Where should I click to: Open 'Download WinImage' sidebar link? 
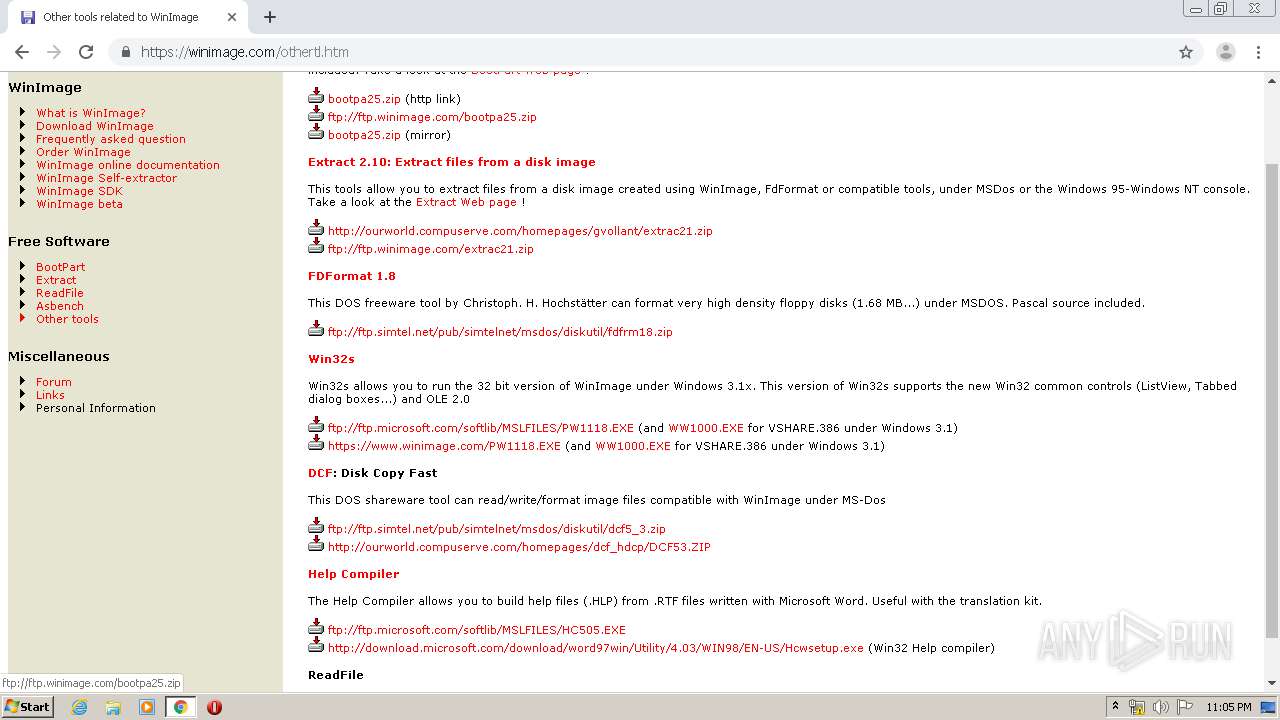point(95,126)
